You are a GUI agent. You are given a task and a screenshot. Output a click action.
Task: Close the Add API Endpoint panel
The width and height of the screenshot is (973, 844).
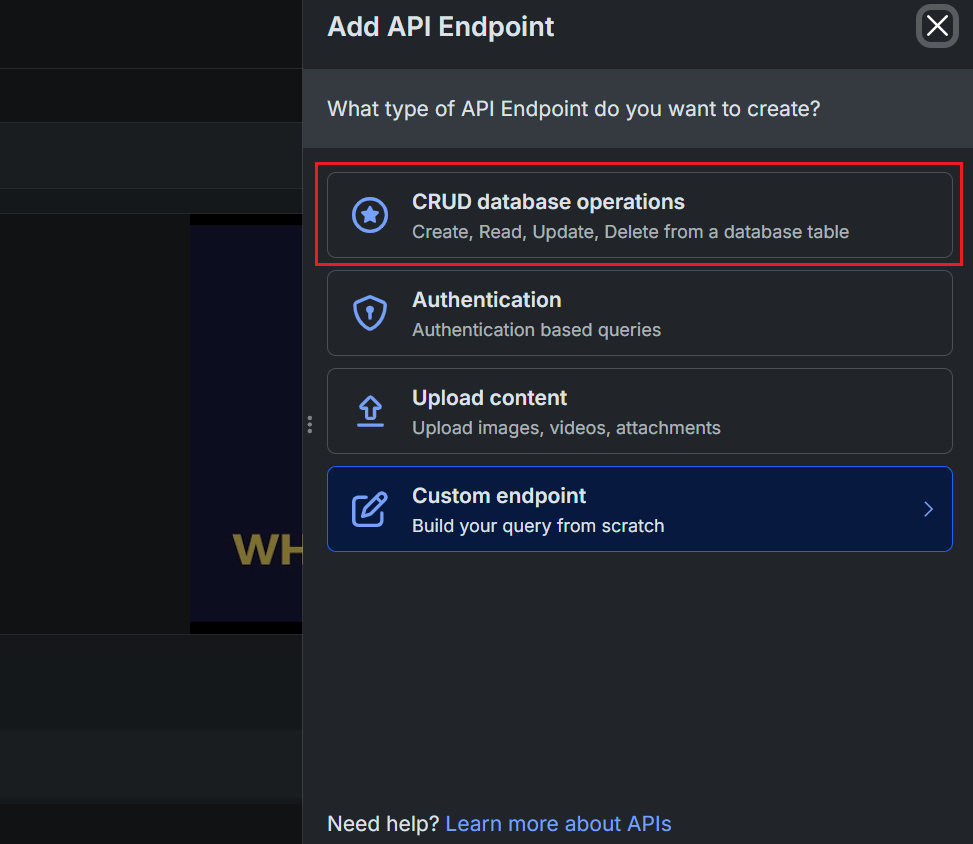pyautogui.click(x=937, y=26)
